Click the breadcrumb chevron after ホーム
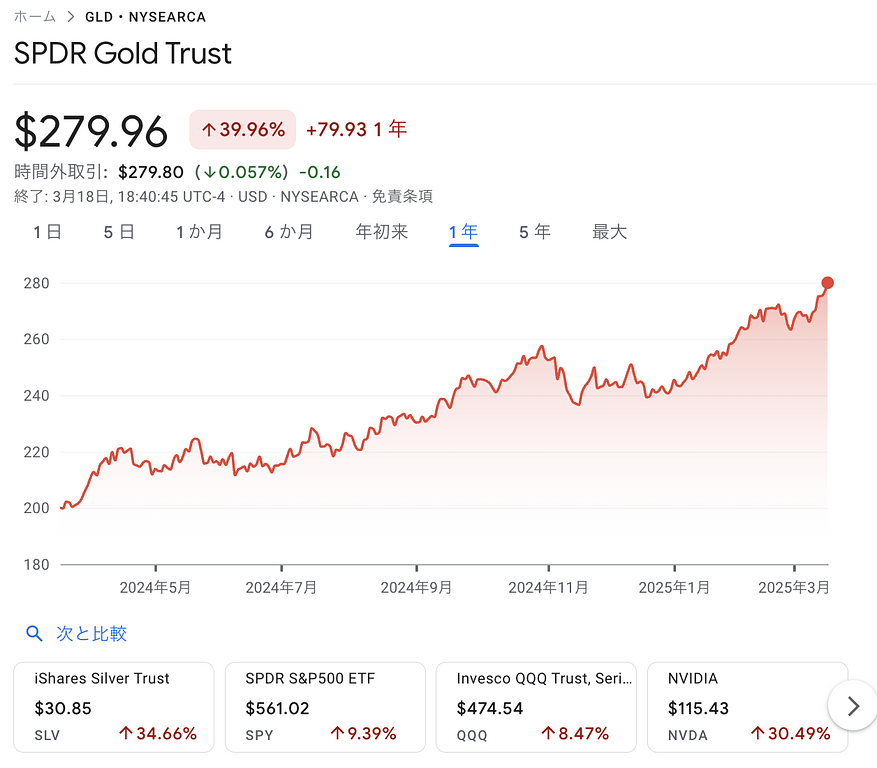The width and height of the screenshot is (877, 768). [71, 17]
